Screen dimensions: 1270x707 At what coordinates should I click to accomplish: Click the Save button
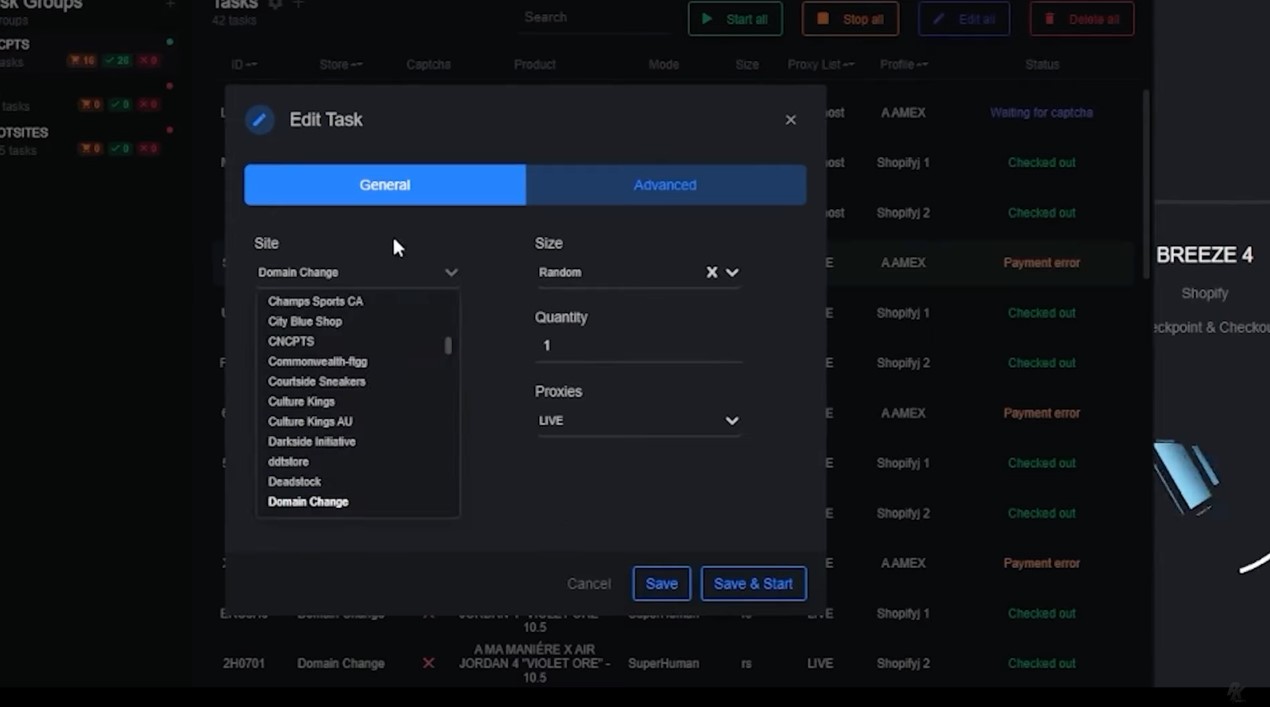coord(661,584)
